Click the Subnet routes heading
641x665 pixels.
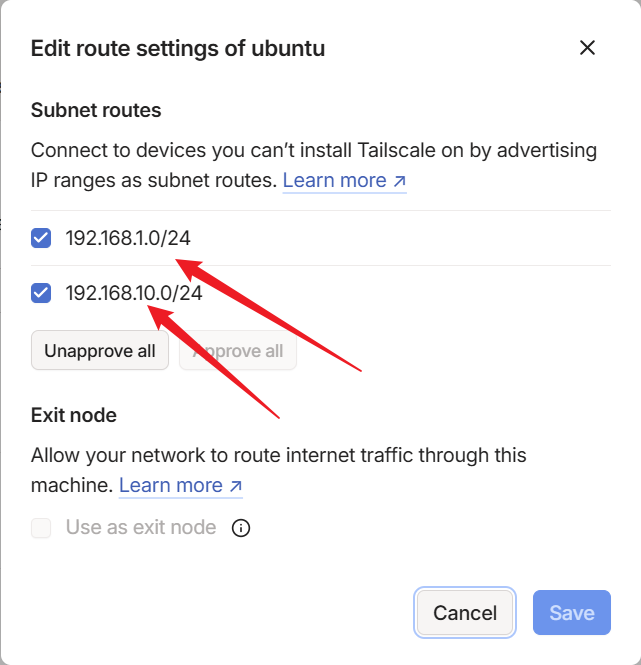coord(96,110)
